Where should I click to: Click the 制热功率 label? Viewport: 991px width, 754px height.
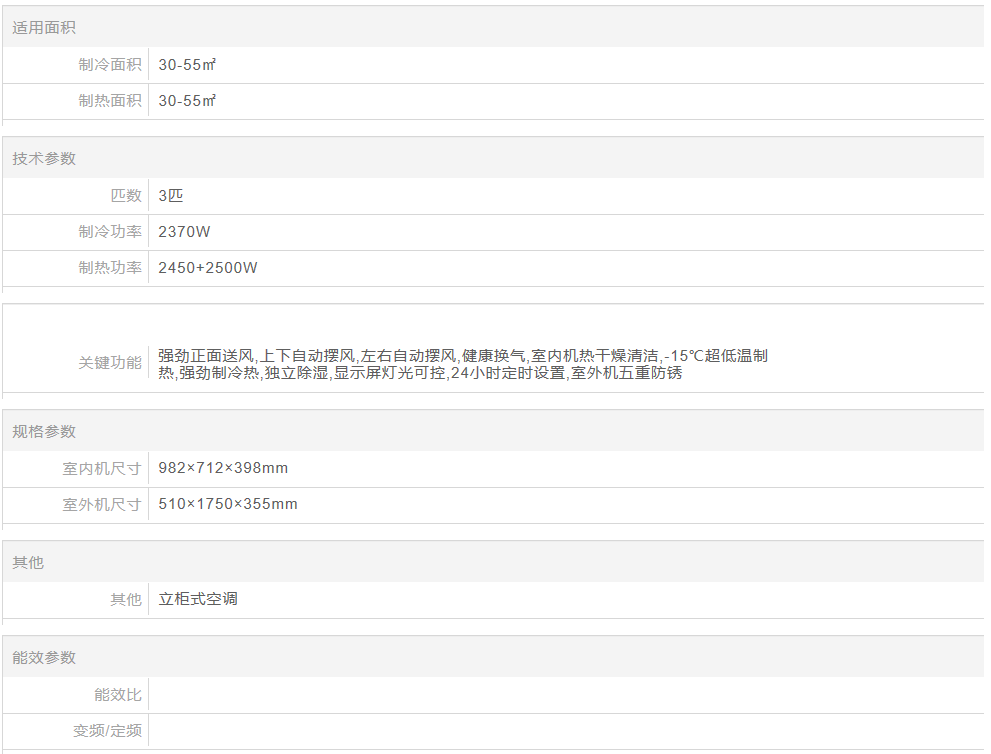click(110, 267)
